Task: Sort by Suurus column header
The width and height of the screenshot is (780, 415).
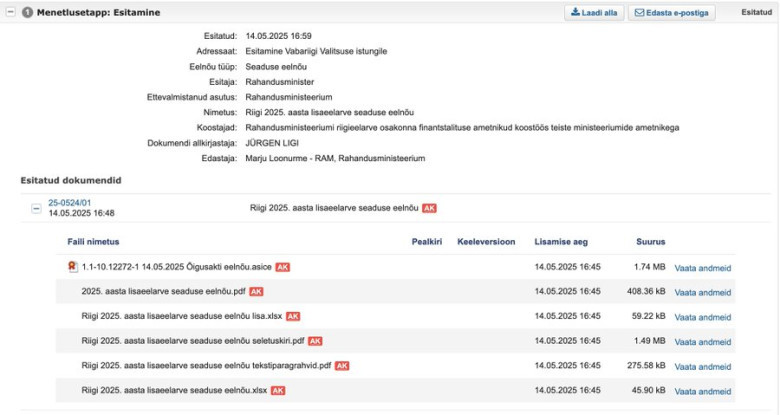Action: [650, 241]
